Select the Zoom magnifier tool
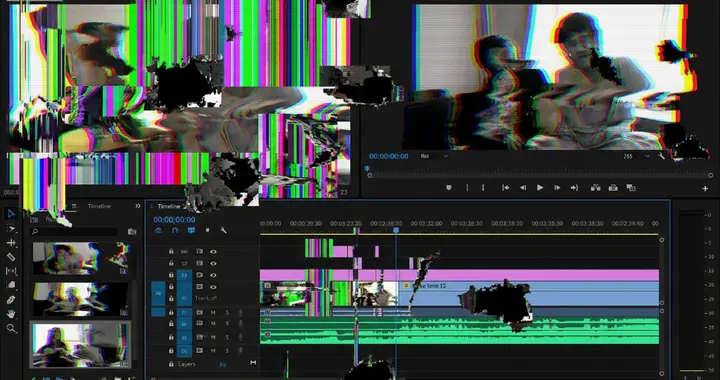 (11, 329)
